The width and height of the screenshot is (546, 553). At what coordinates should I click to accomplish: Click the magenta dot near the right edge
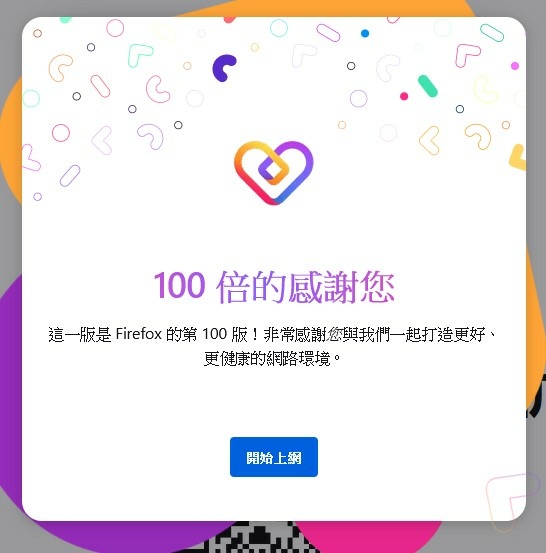(515, 66)
